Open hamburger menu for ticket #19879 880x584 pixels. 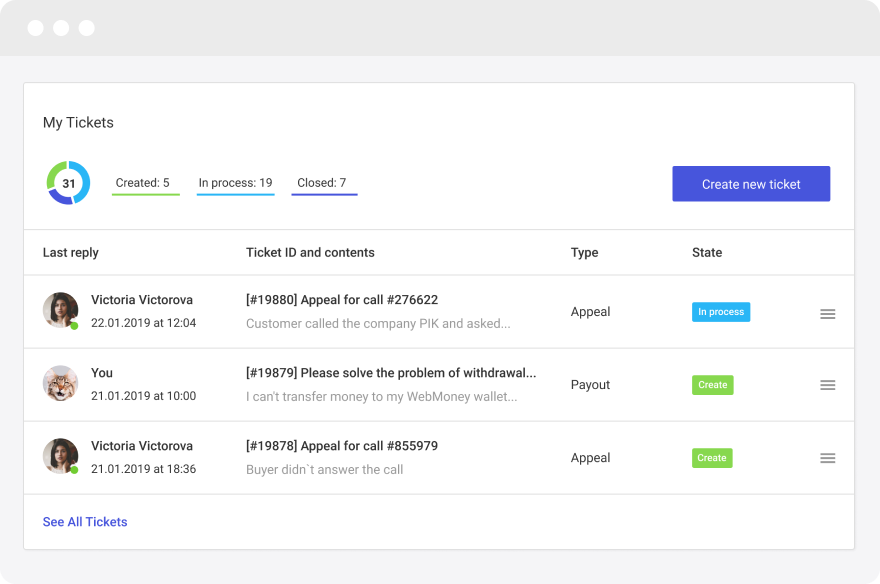click(x=827, y=385)
